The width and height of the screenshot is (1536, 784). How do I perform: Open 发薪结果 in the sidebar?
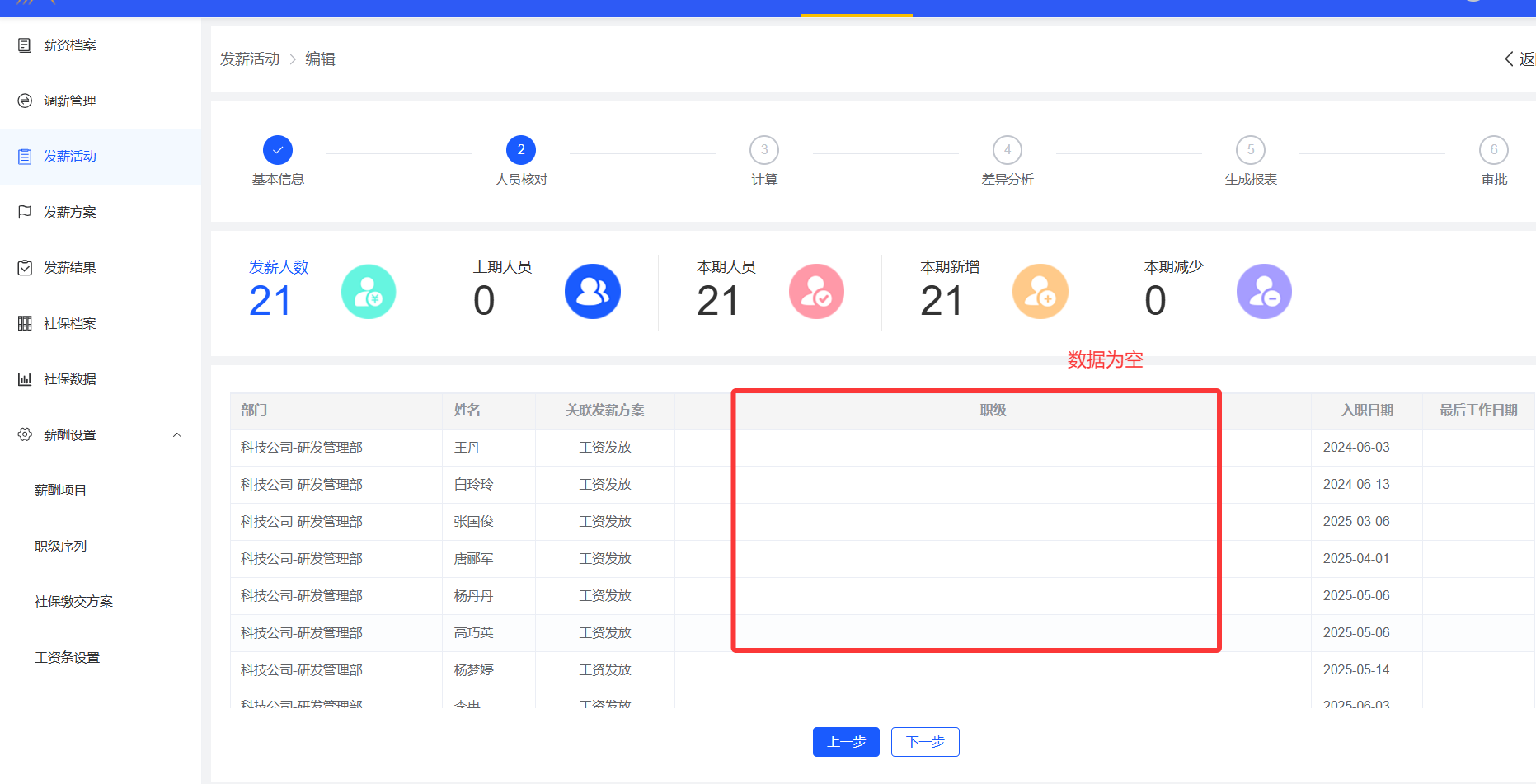(70, 268)
